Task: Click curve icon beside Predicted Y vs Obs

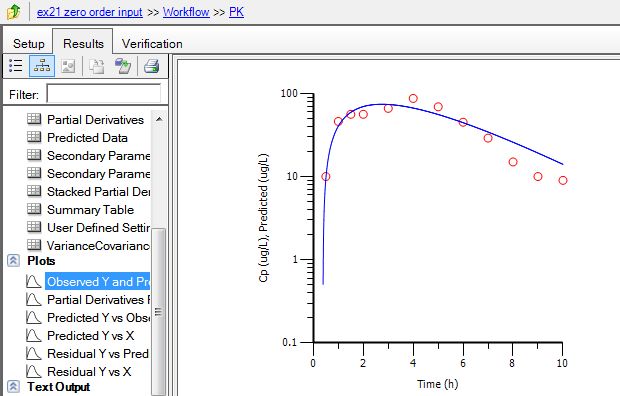Action: 34,317
